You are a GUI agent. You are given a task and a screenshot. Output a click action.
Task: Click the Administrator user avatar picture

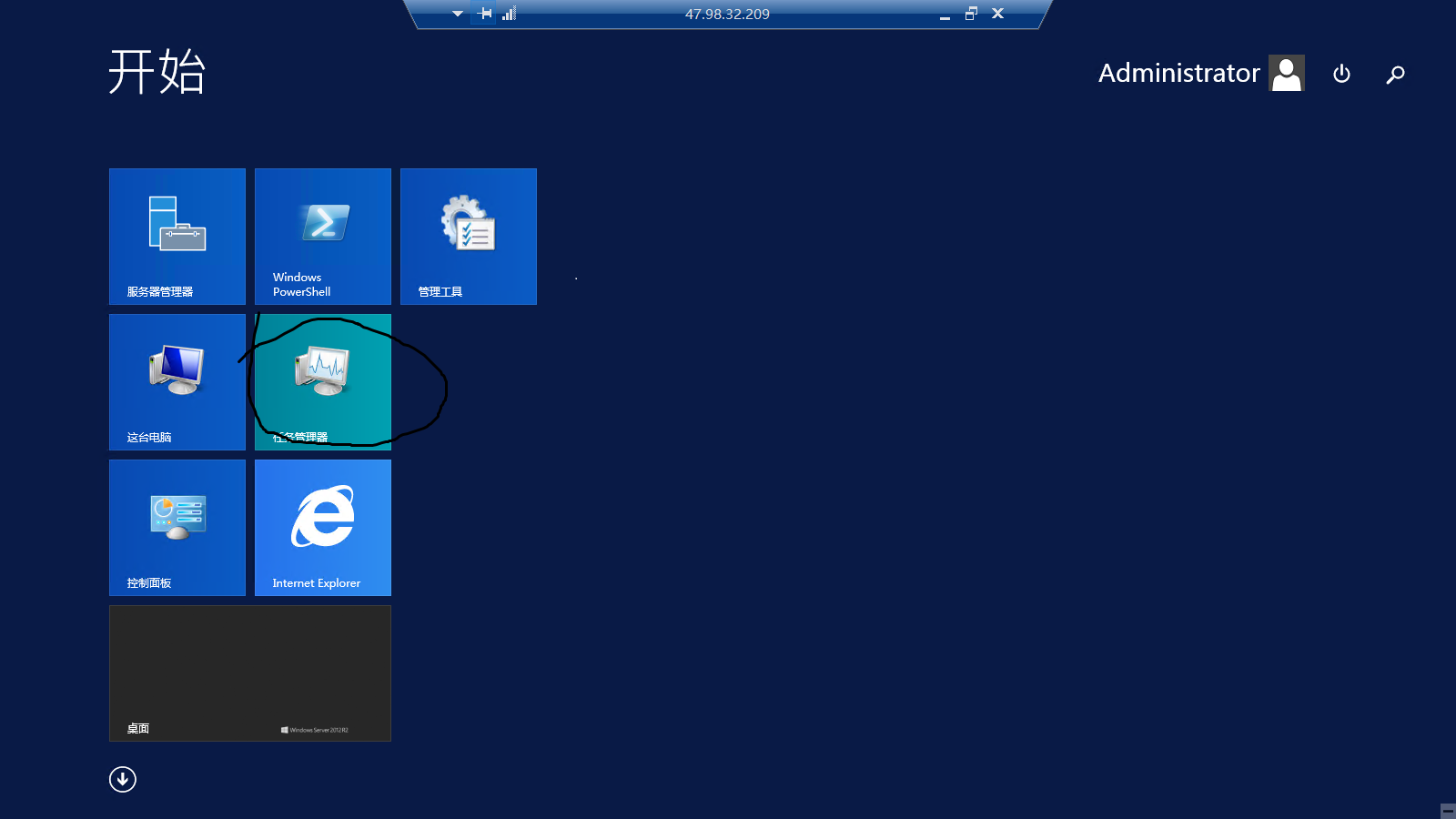(x=1287, y=73)
